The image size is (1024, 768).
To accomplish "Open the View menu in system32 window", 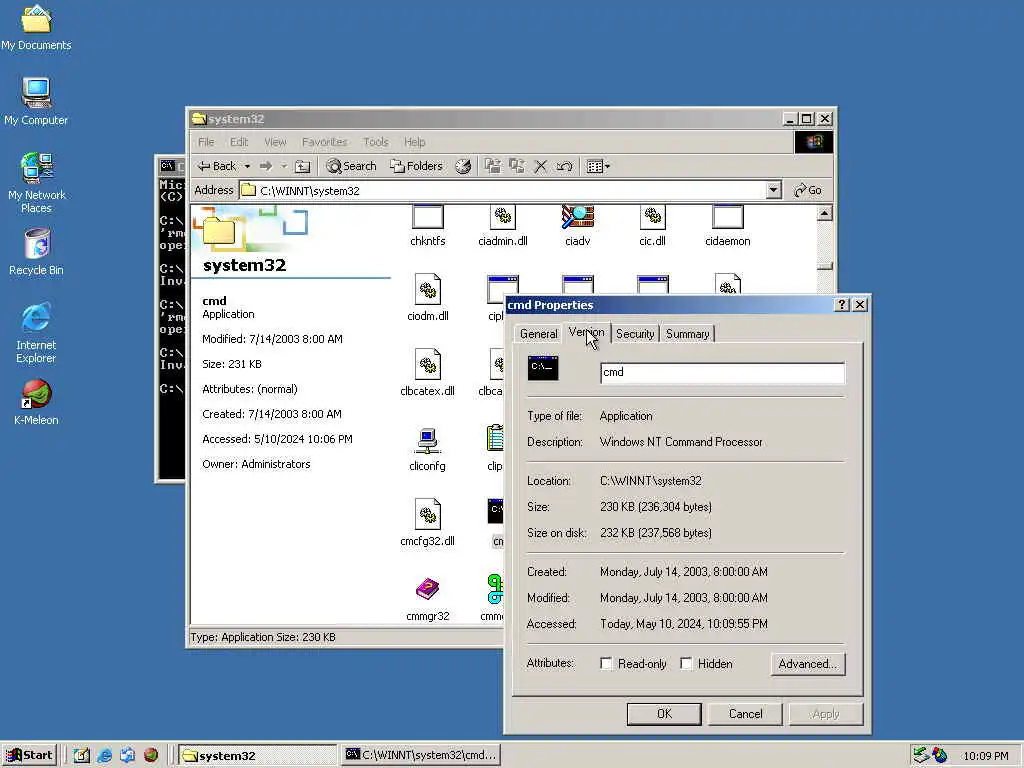I will [x=275, y=142].
